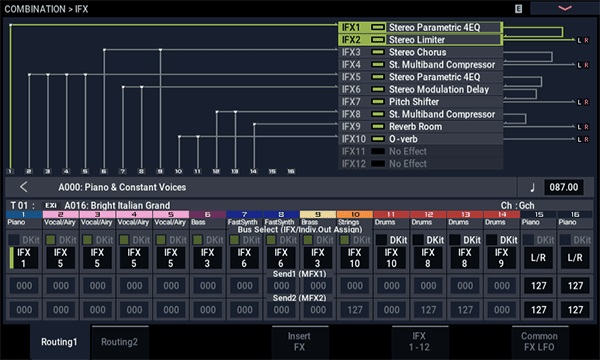
Task: Select timbre 10 Strings orange color header
Action: click(x=354, y=215)
